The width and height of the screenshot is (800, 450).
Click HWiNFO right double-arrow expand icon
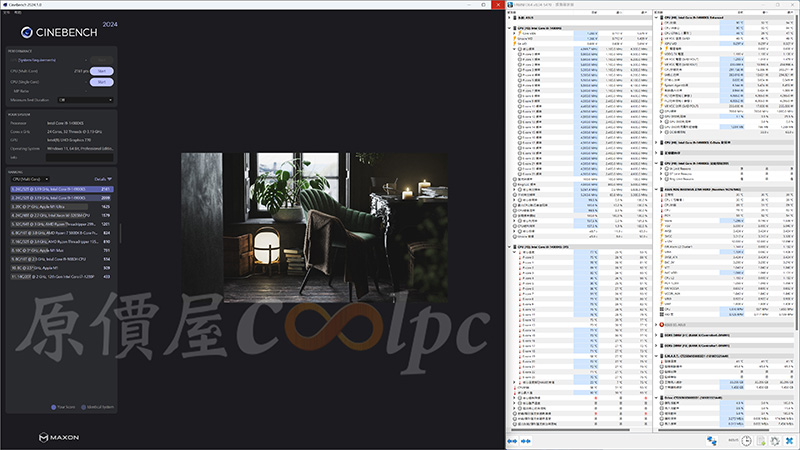(x=526, y=441)
